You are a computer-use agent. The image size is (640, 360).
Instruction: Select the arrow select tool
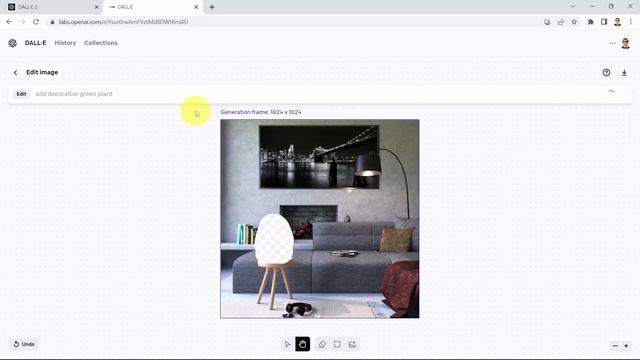(x=287, y=344)
